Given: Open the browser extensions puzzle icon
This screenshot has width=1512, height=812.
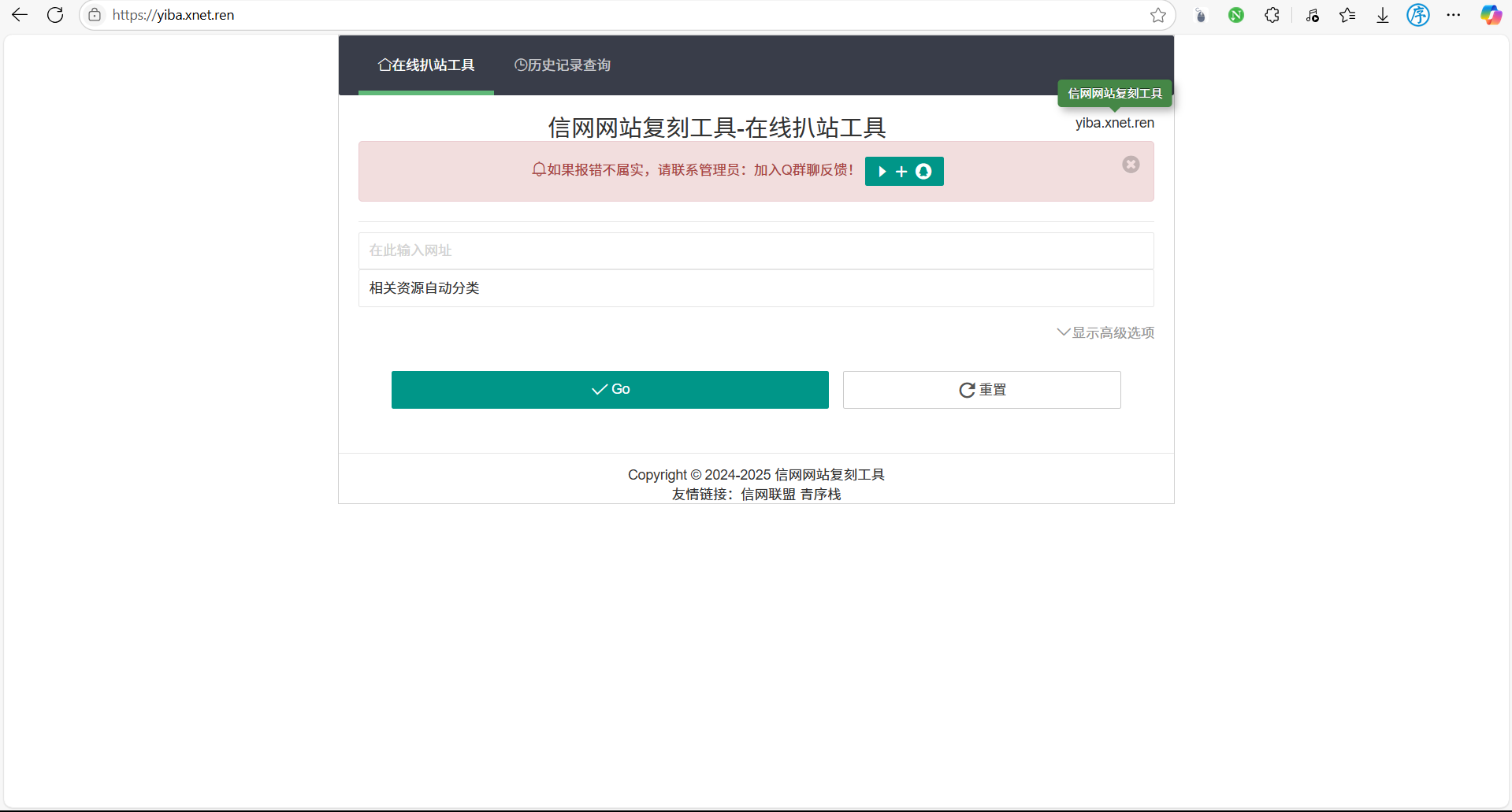Looking at the screenshot, I should point(1271,15).
